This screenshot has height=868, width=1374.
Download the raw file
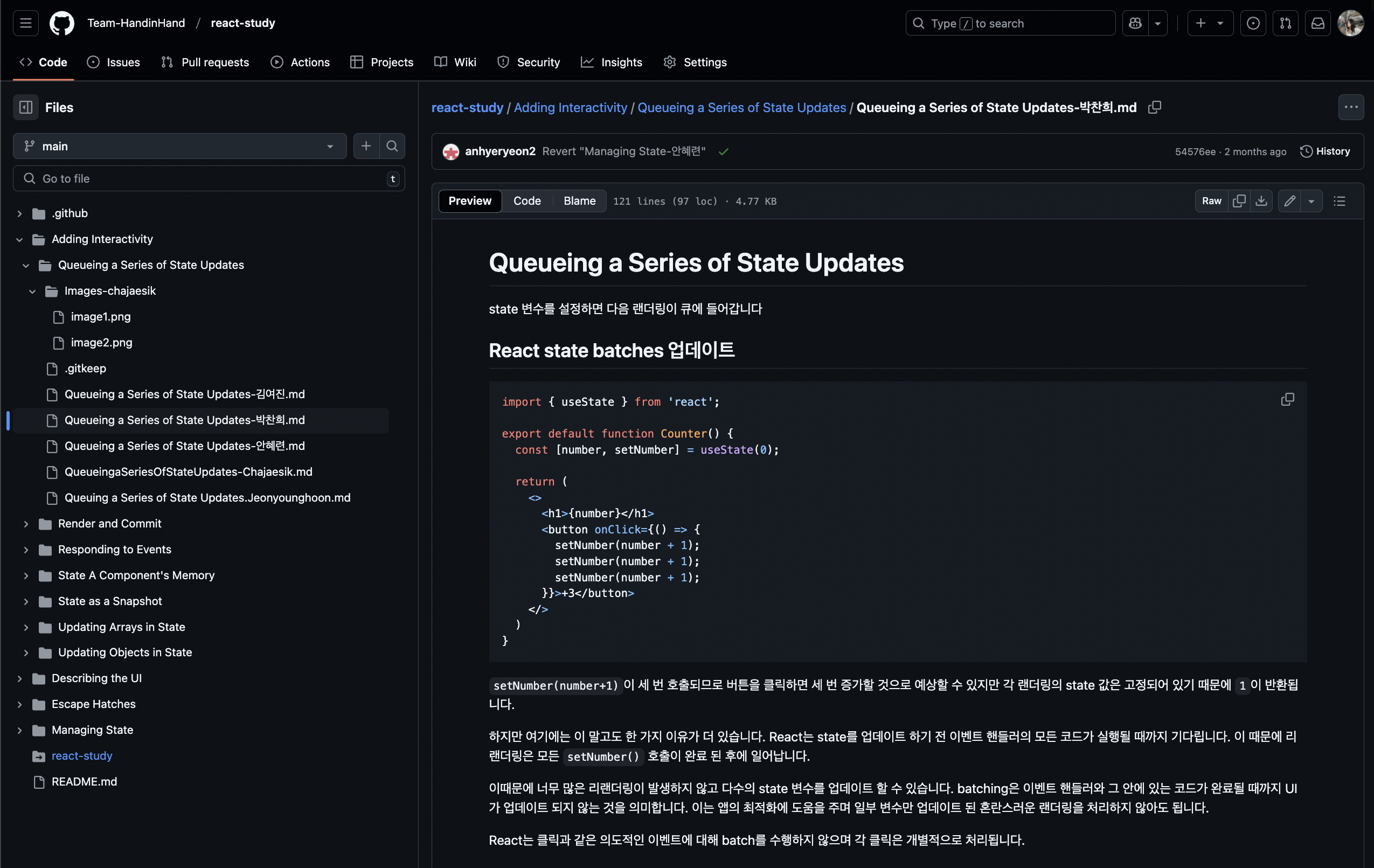pyautogui.click(x=1261, y=201)
